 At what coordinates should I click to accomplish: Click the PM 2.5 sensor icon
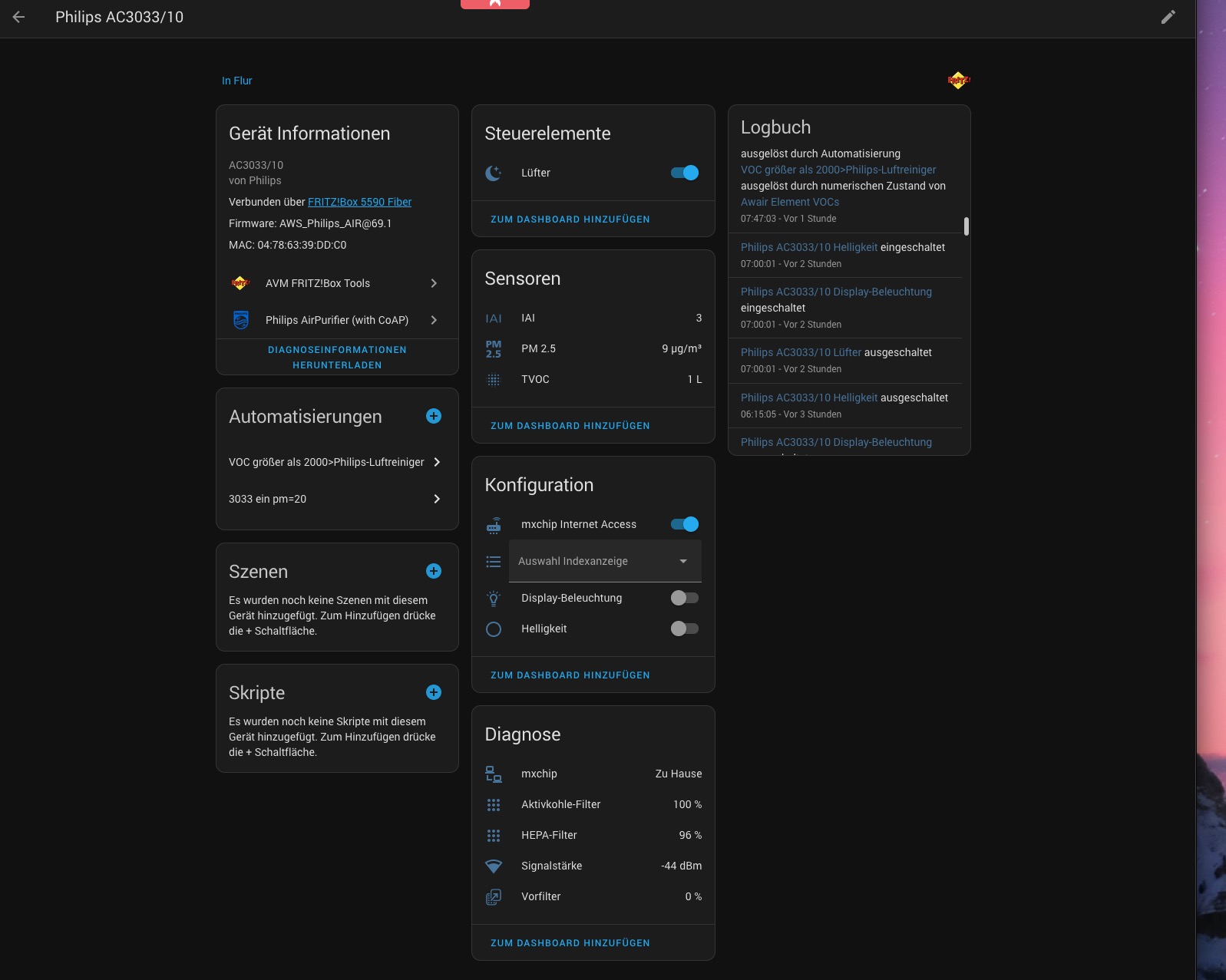click(x=494, y=349)
